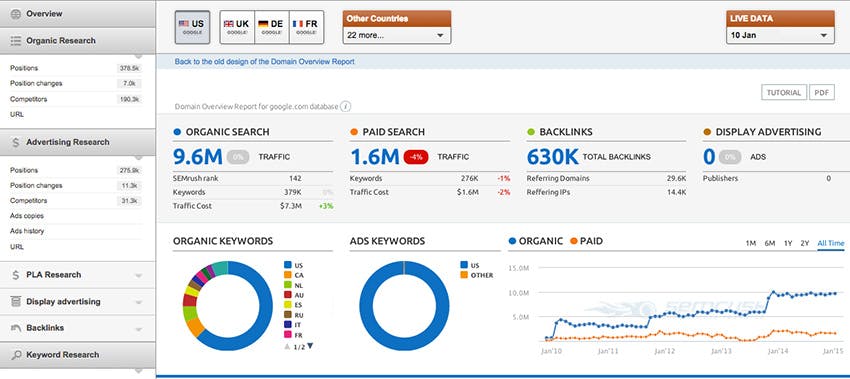Select the All Time range
This screenshot has width=850, height=379.
click(831, 243)
